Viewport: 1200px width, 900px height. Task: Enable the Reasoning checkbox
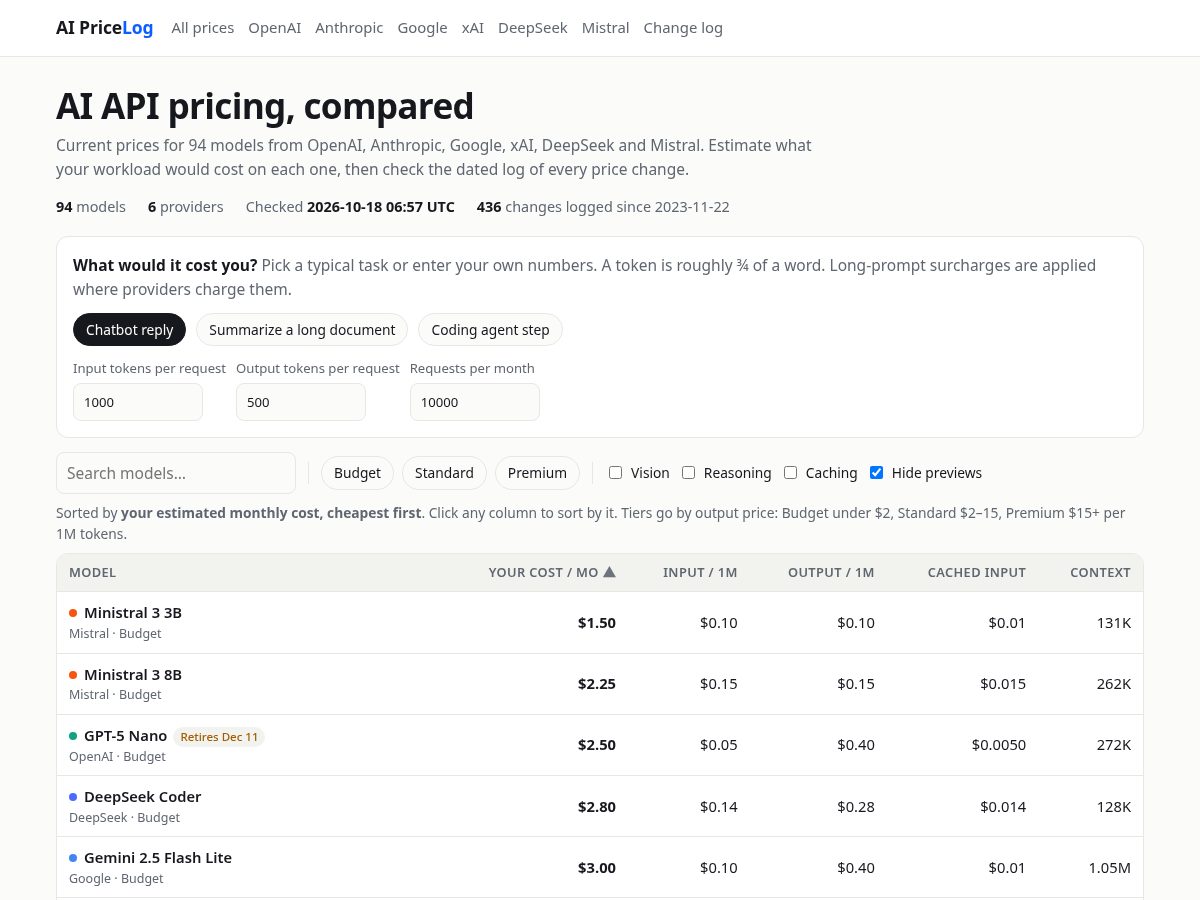pyautogui.click(x=689, y=473)
